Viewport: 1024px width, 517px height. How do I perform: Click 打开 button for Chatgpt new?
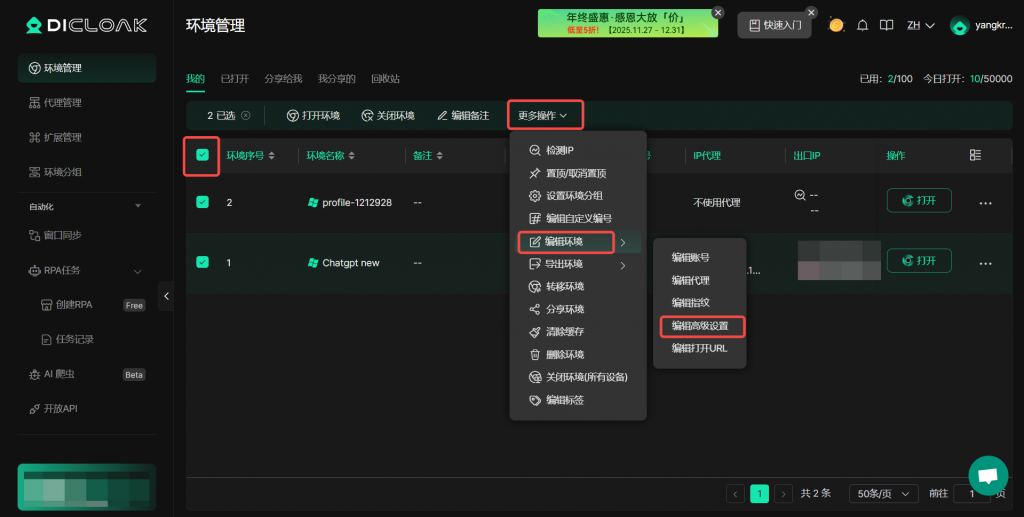point(918,261)
